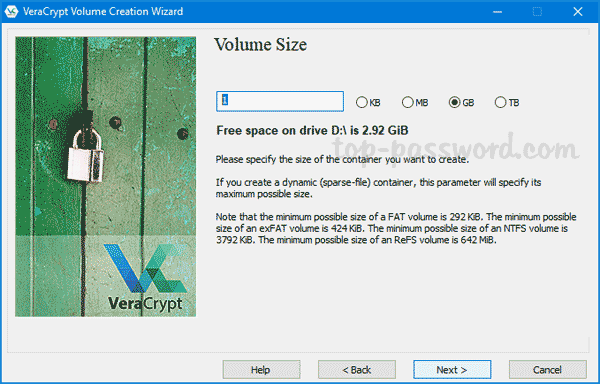Open Help for the wizard
Screen dimensions: 600x384
261,370
